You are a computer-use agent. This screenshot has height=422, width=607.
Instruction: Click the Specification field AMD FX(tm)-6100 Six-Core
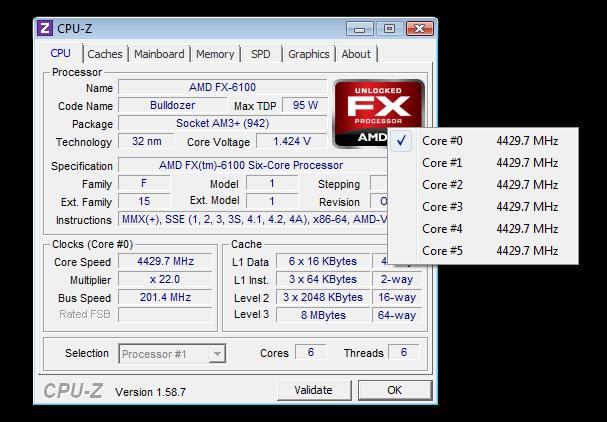pyautogui.click(x=253, y=165)
